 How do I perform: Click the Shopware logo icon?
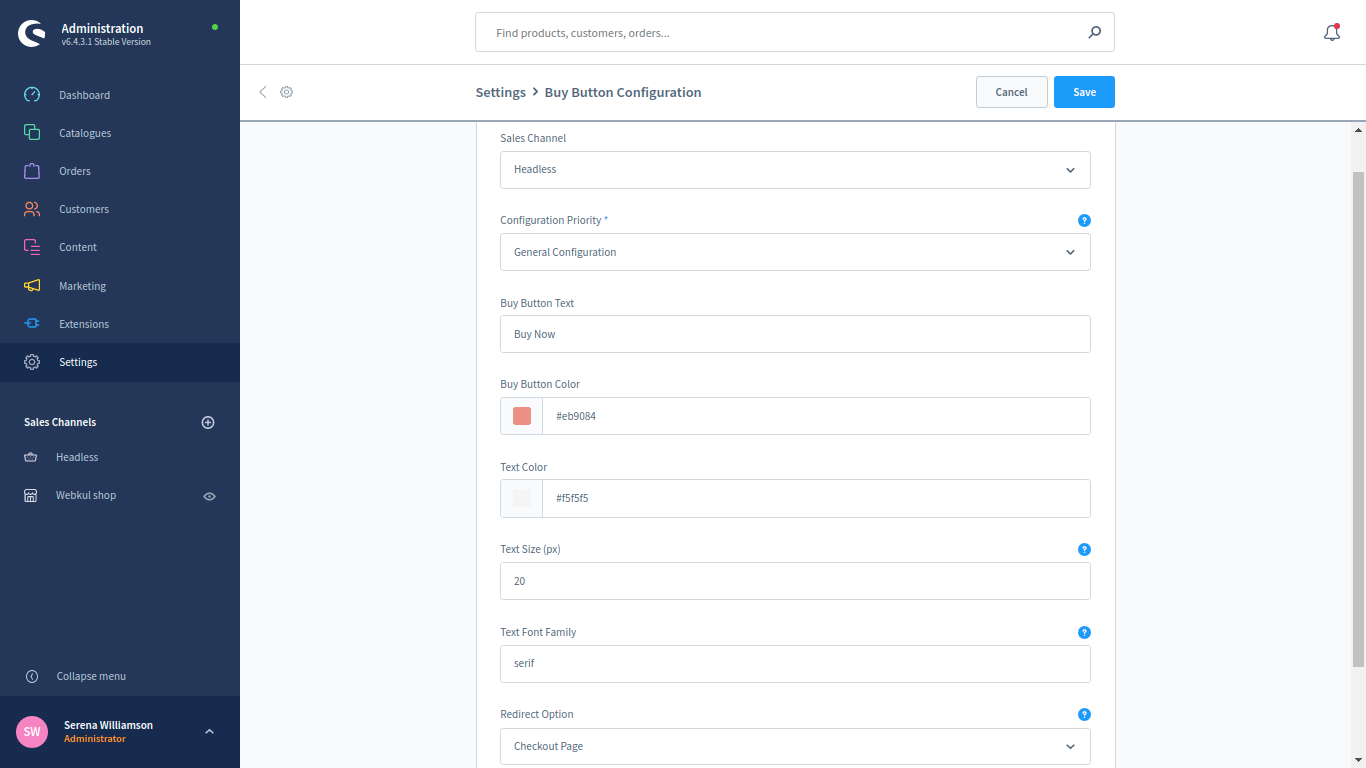pos(32,34)
